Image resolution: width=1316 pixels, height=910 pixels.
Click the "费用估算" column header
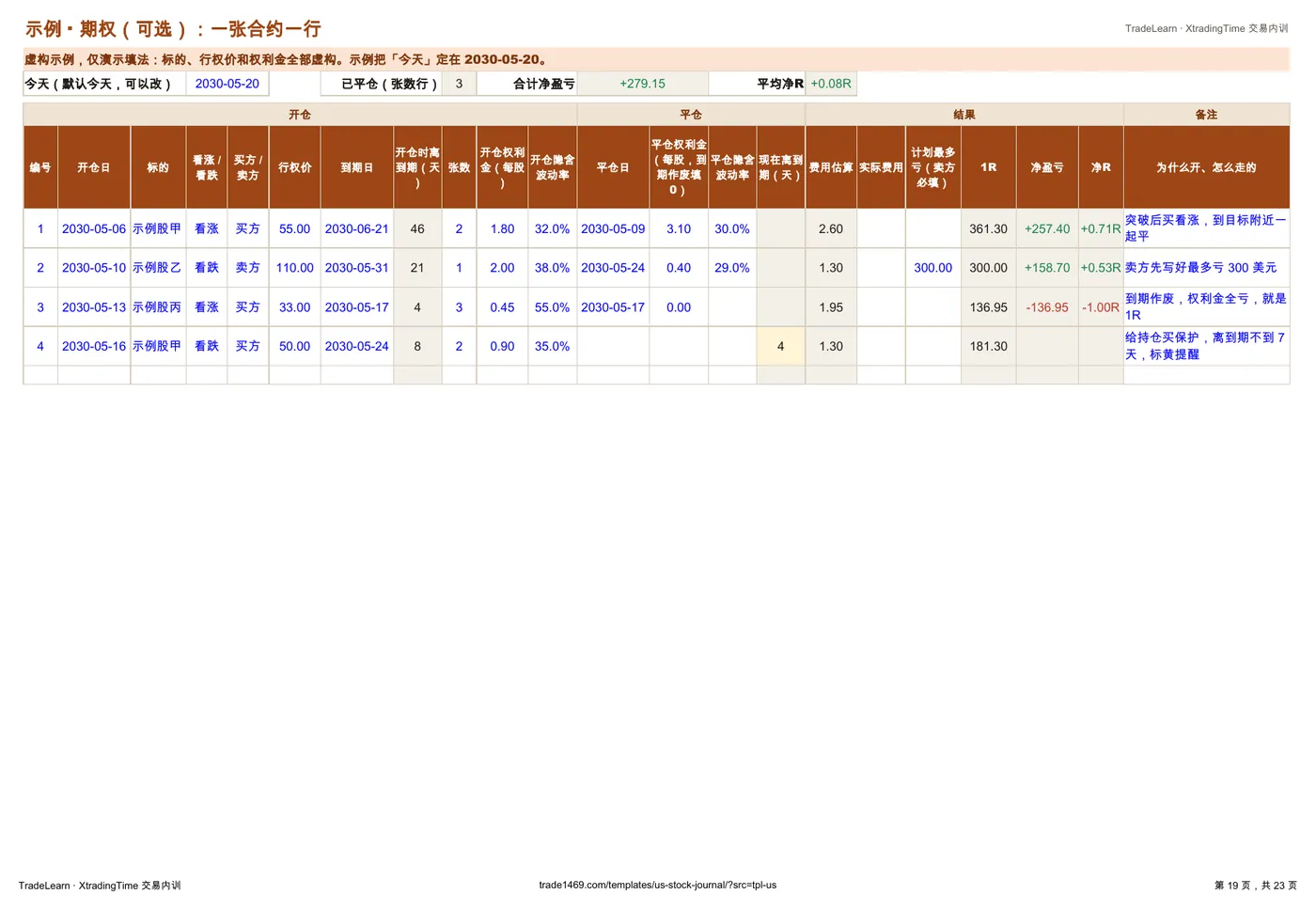[x=831, y=167]
